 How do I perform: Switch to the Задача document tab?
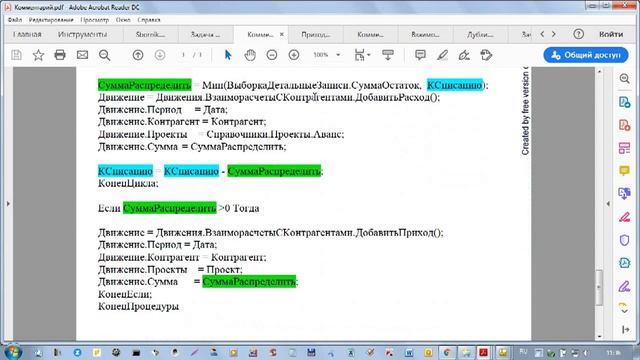(205, 35)
